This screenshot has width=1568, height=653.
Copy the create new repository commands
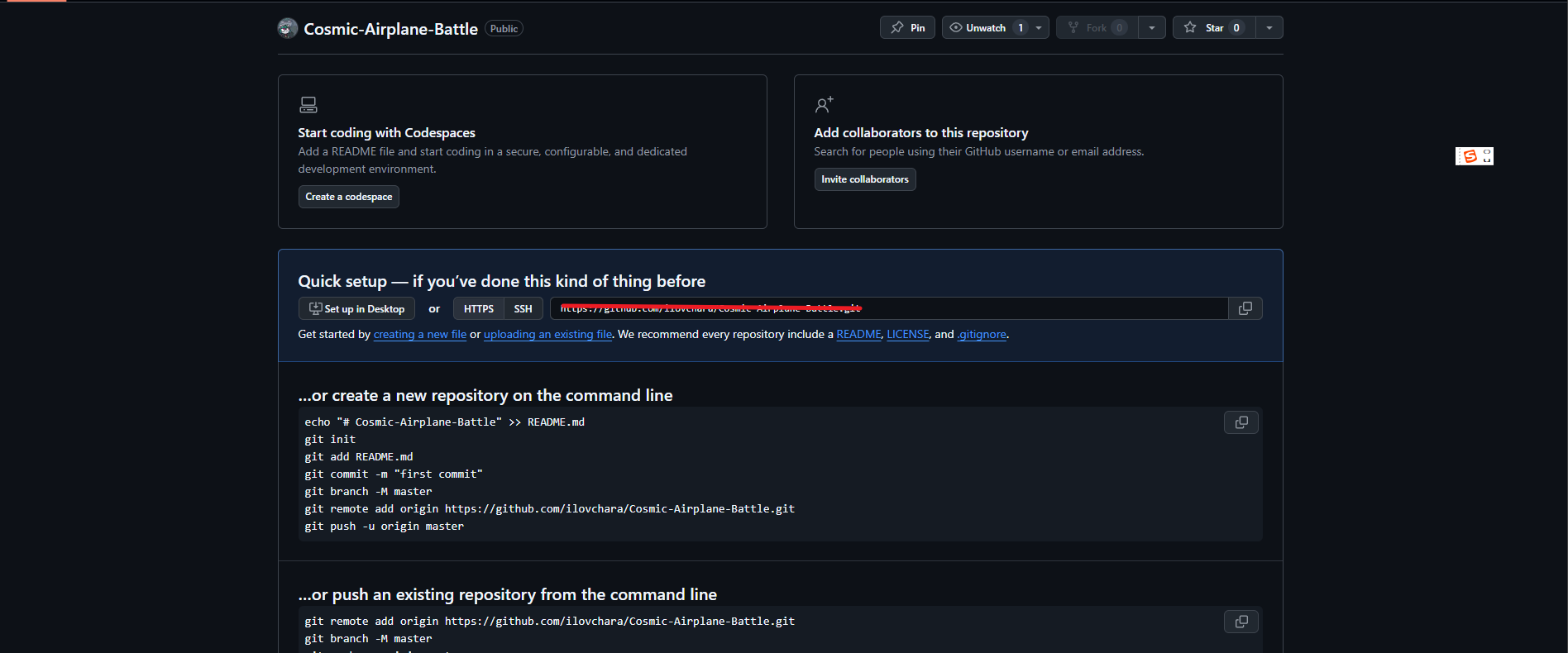tap(1241, 422)
